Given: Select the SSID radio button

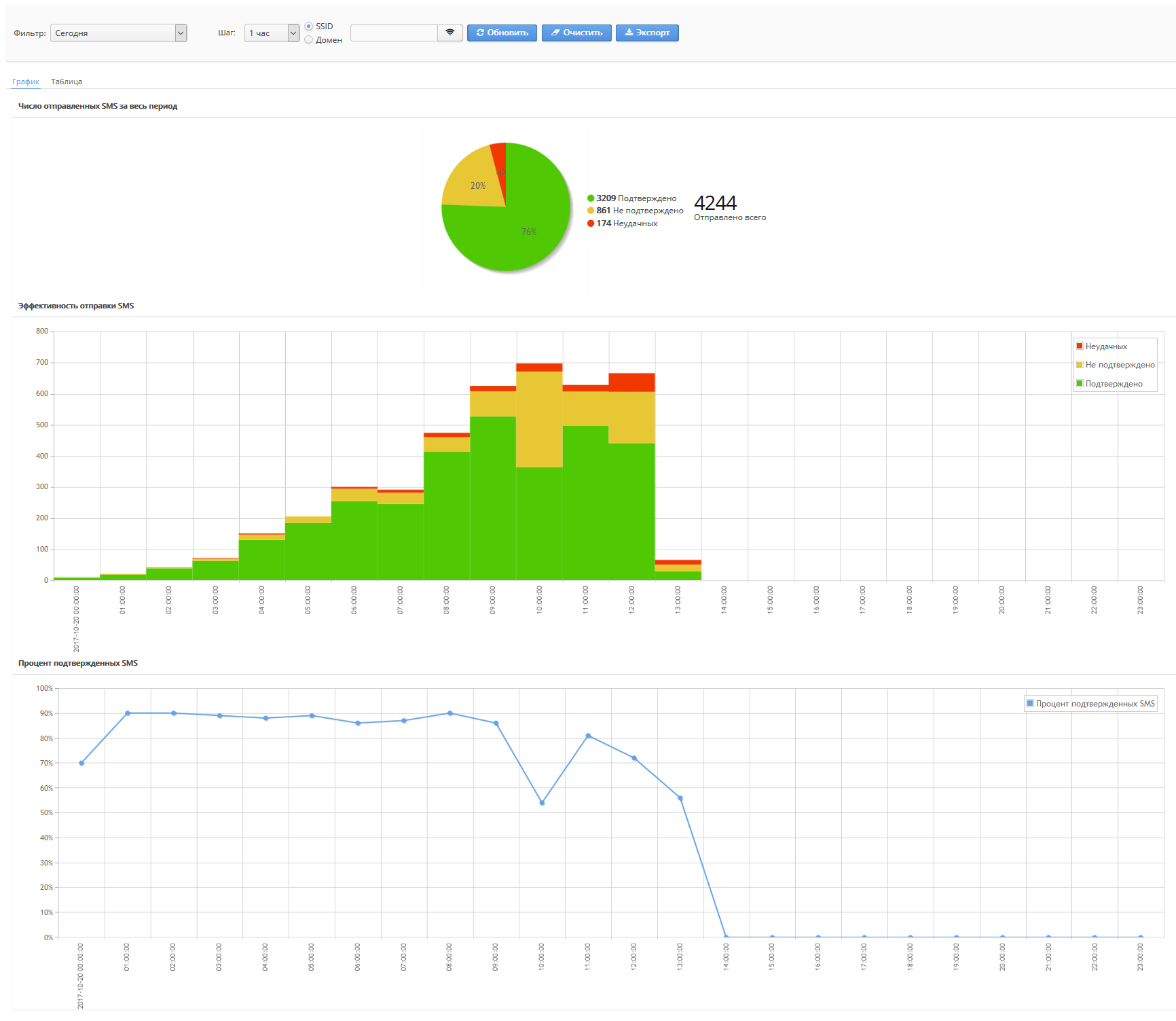Looking at the screenshot, I should click(309, 26).
